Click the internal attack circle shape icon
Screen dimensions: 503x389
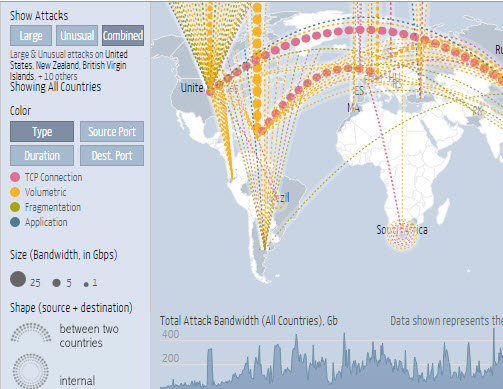(x=31, y=371)
